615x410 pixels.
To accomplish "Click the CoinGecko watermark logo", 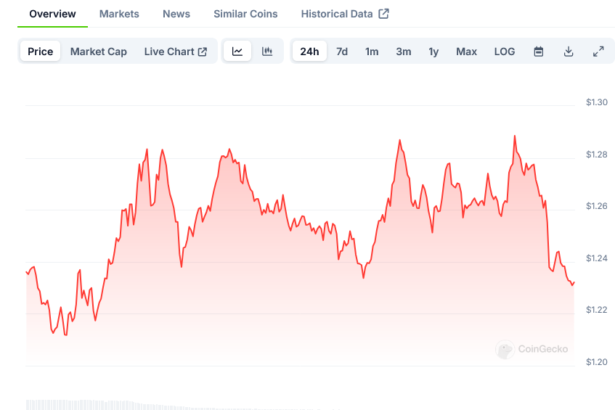I will tap(532, 349).
